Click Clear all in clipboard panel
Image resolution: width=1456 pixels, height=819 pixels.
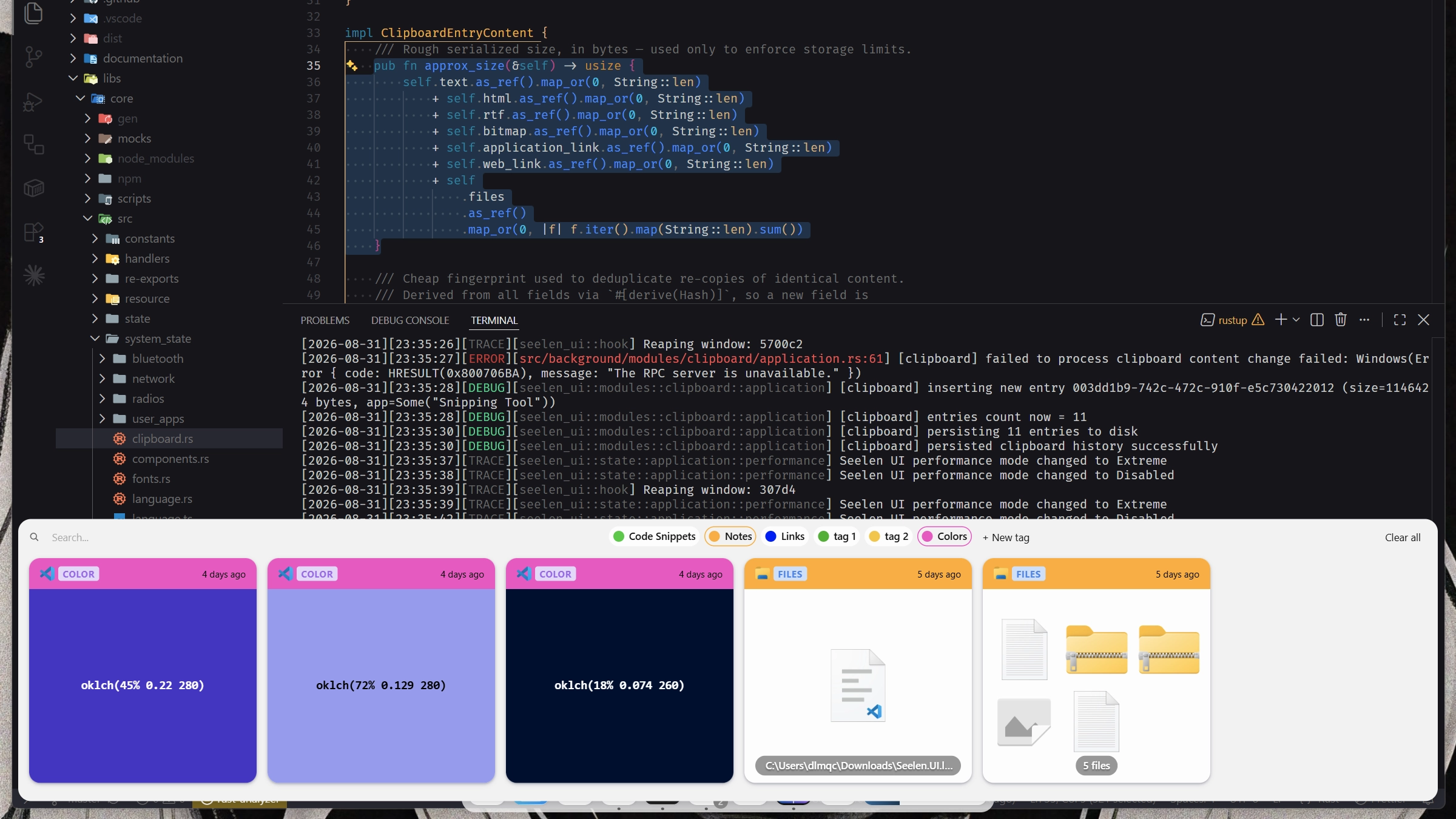coord(1403,538)
